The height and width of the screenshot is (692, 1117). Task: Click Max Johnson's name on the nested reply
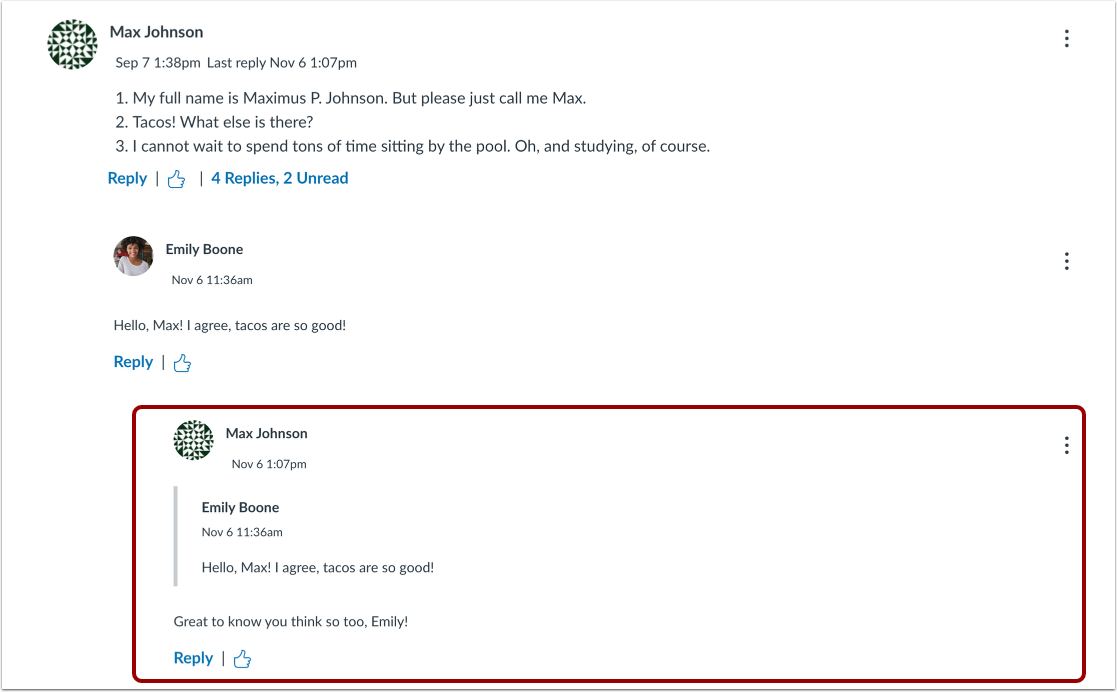[266, 433]
